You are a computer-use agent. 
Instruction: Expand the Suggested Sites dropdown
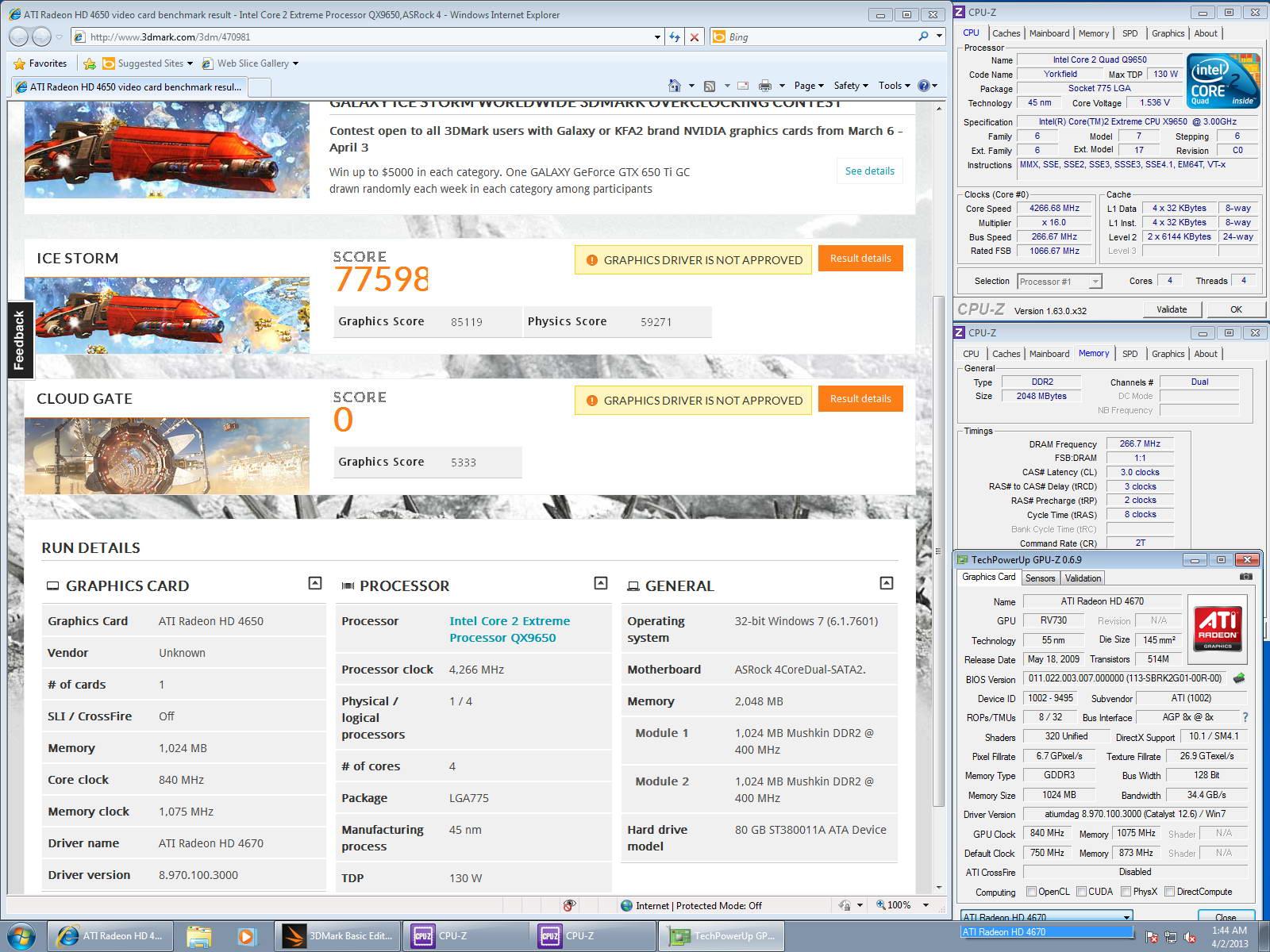190,63
